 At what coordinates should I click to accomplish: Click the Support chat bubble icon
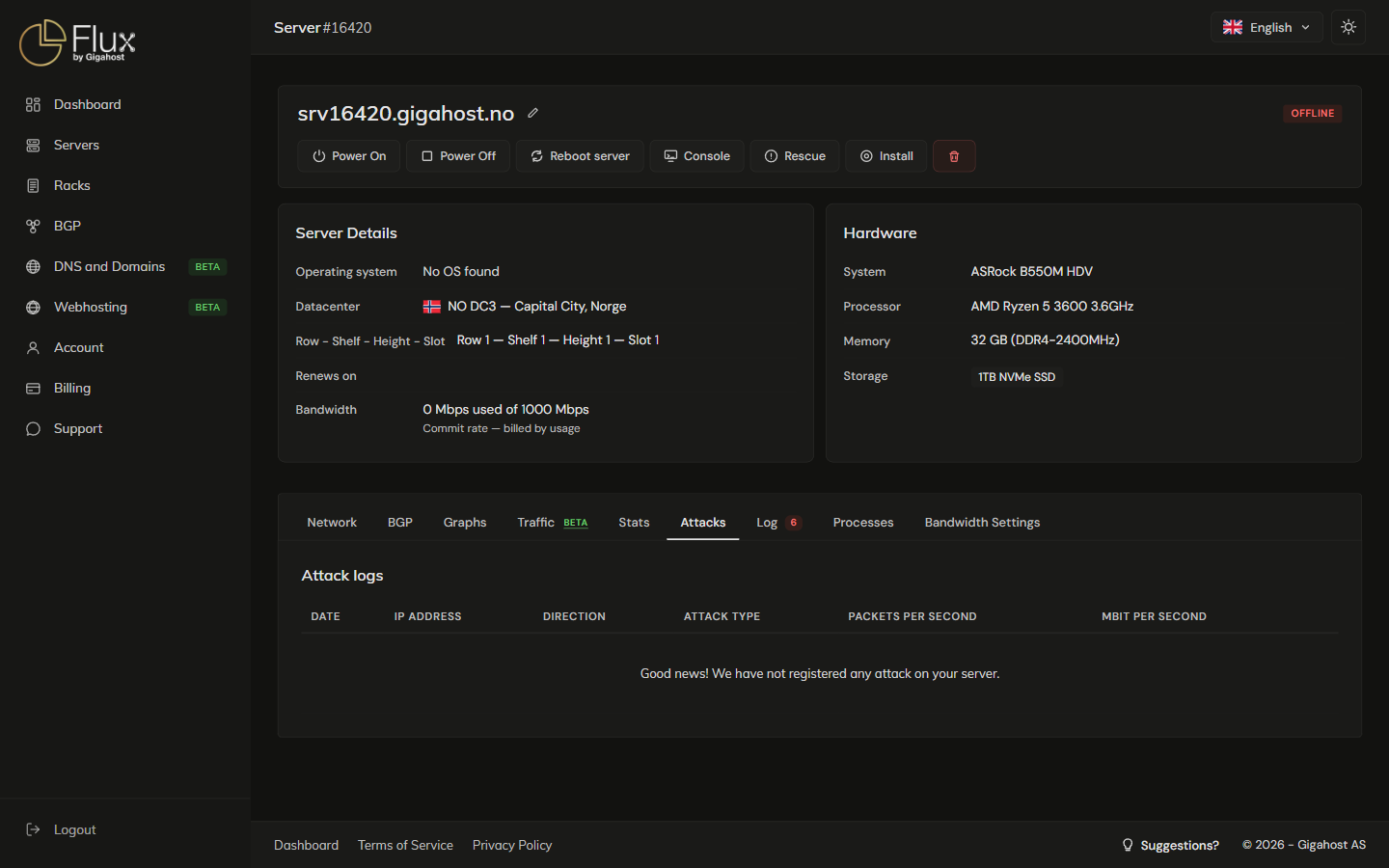pos(33,428)
